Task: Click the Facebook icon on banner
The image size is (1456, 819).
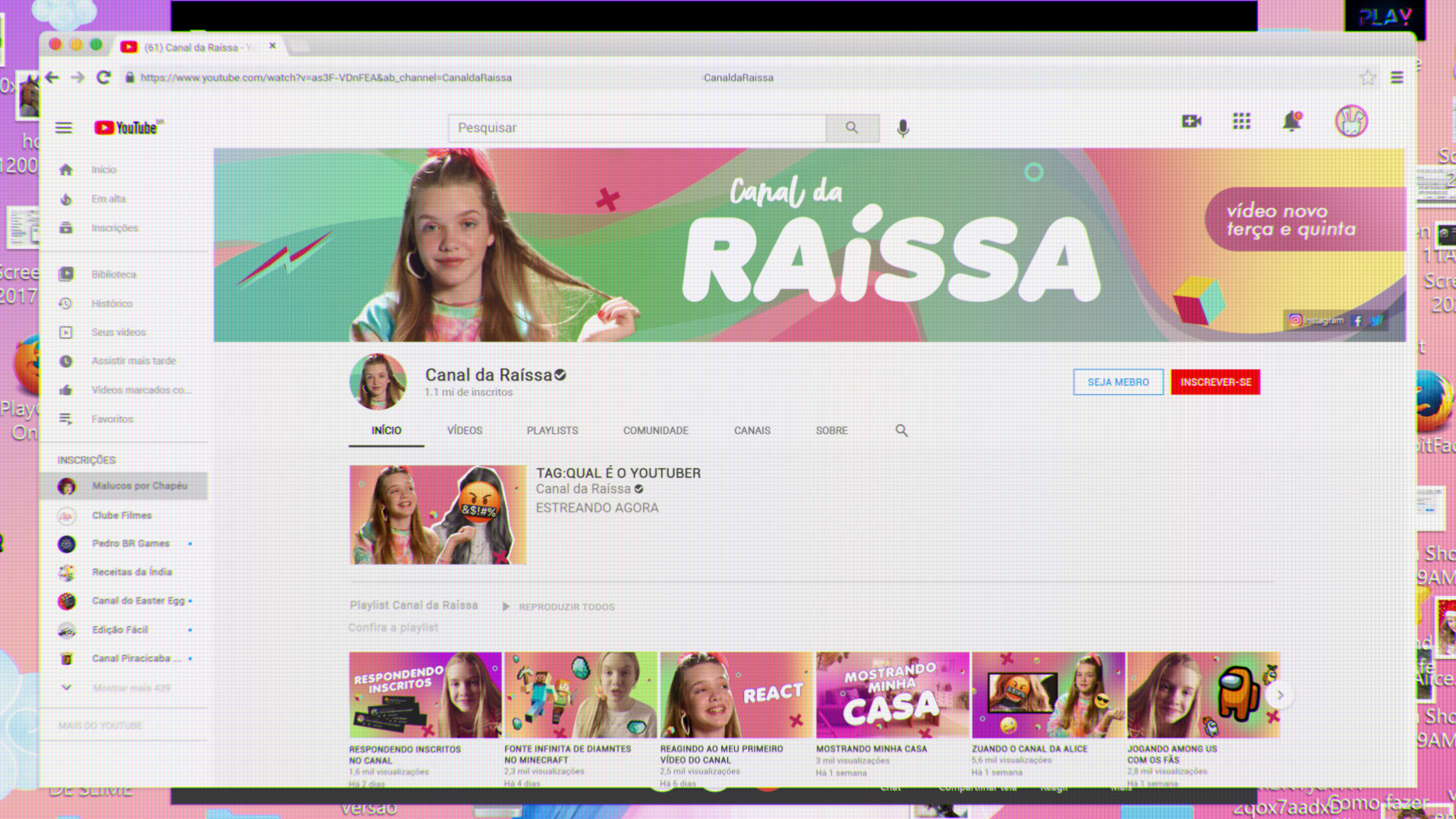Action: (x=1357, y=320)
